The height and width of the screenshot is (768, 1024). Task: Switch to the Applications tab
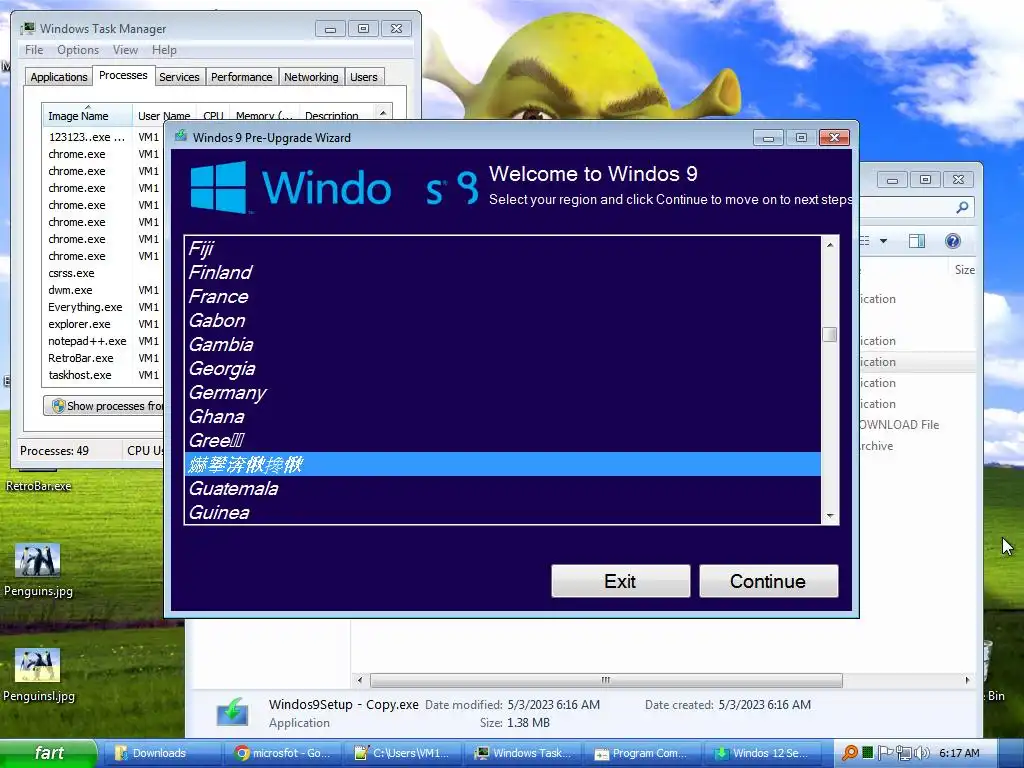(x=59, y=76)
